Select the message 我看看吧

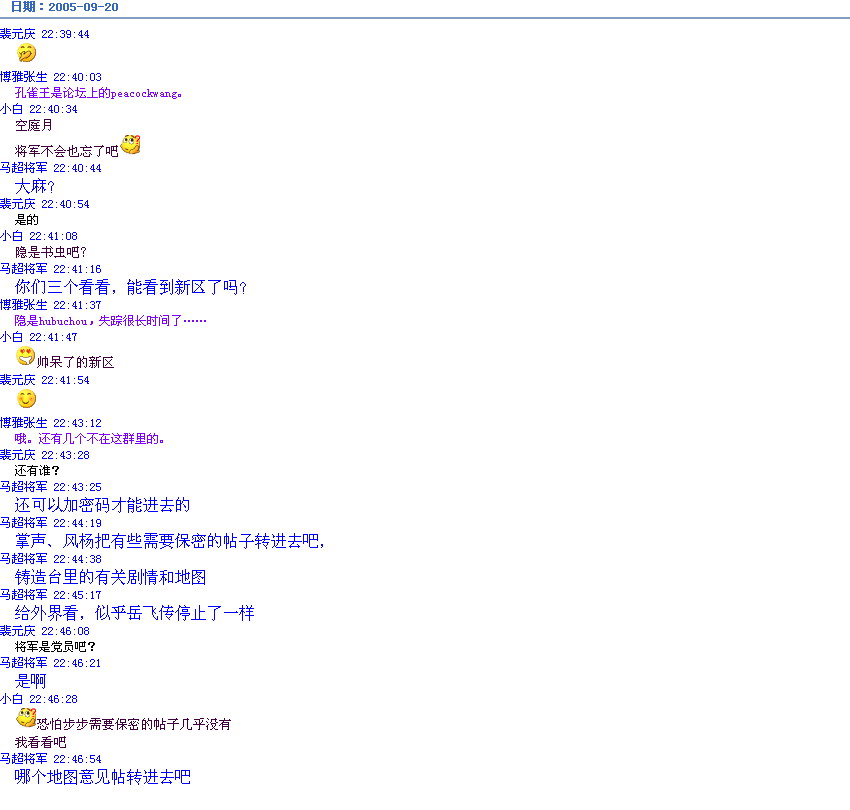(x=41, y=742)
